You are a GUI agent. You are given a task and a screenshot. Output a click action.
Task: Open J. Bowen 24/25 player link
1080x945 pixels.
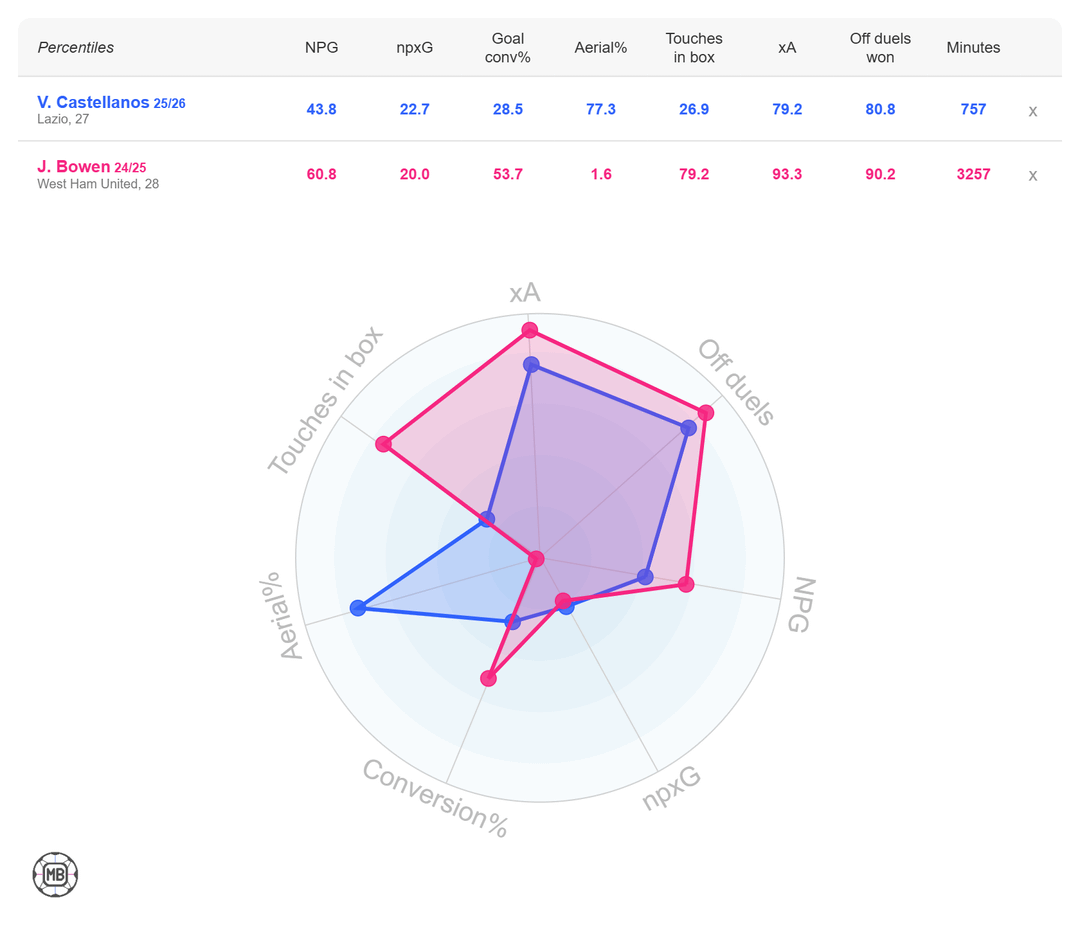pyautogui.click(x=91, y=167)
